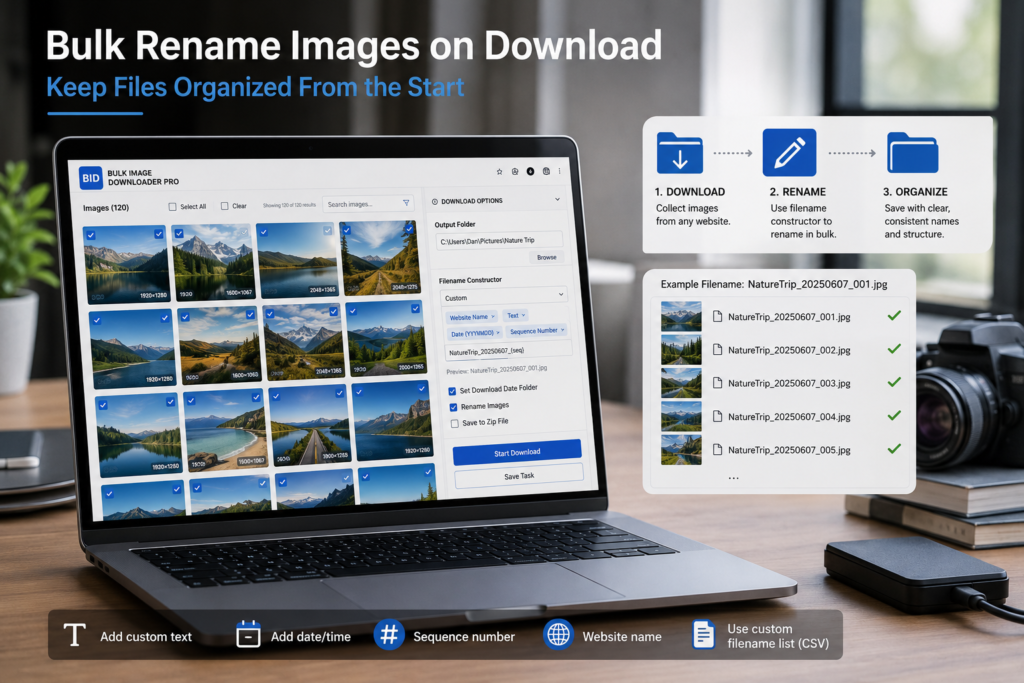
Task: Click the Save Task button
Action: coord(519,476)
